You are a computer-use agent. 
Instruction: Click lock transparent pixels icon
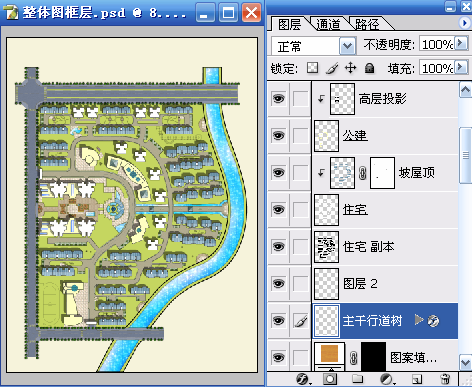pyautogui.click(x=312, y=68)
